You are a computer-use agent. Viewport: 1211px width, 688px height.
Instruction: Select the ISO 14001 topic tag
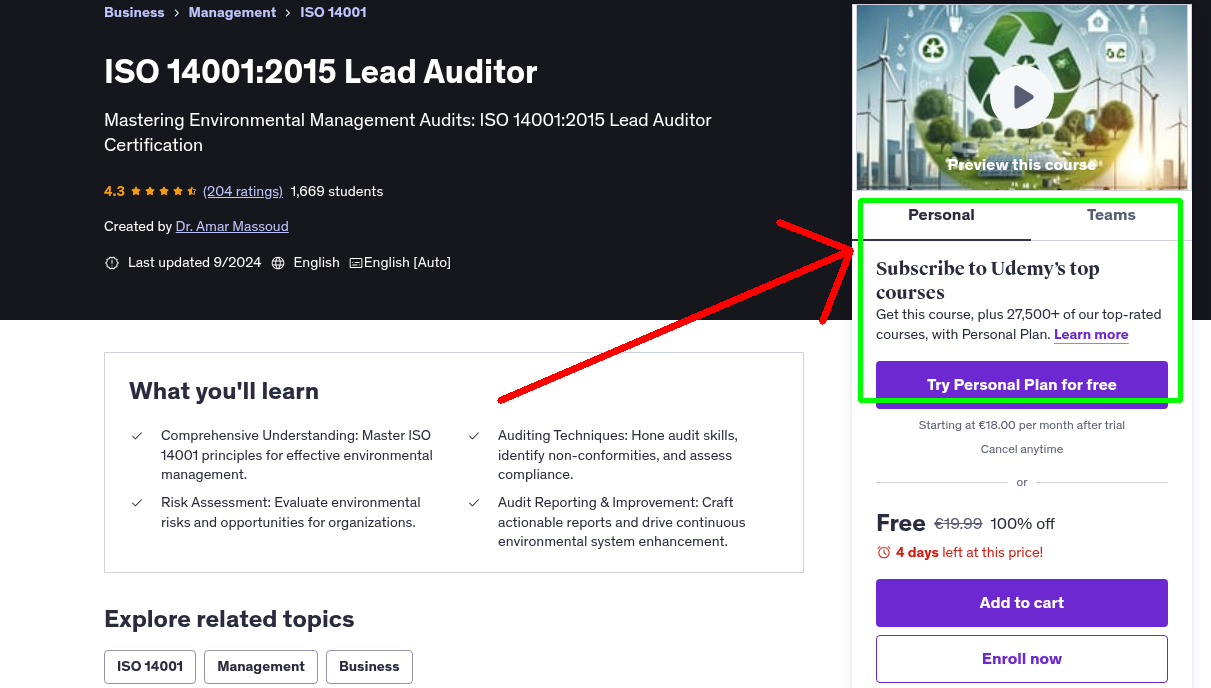pyautogui.click(x=150, y=666)
